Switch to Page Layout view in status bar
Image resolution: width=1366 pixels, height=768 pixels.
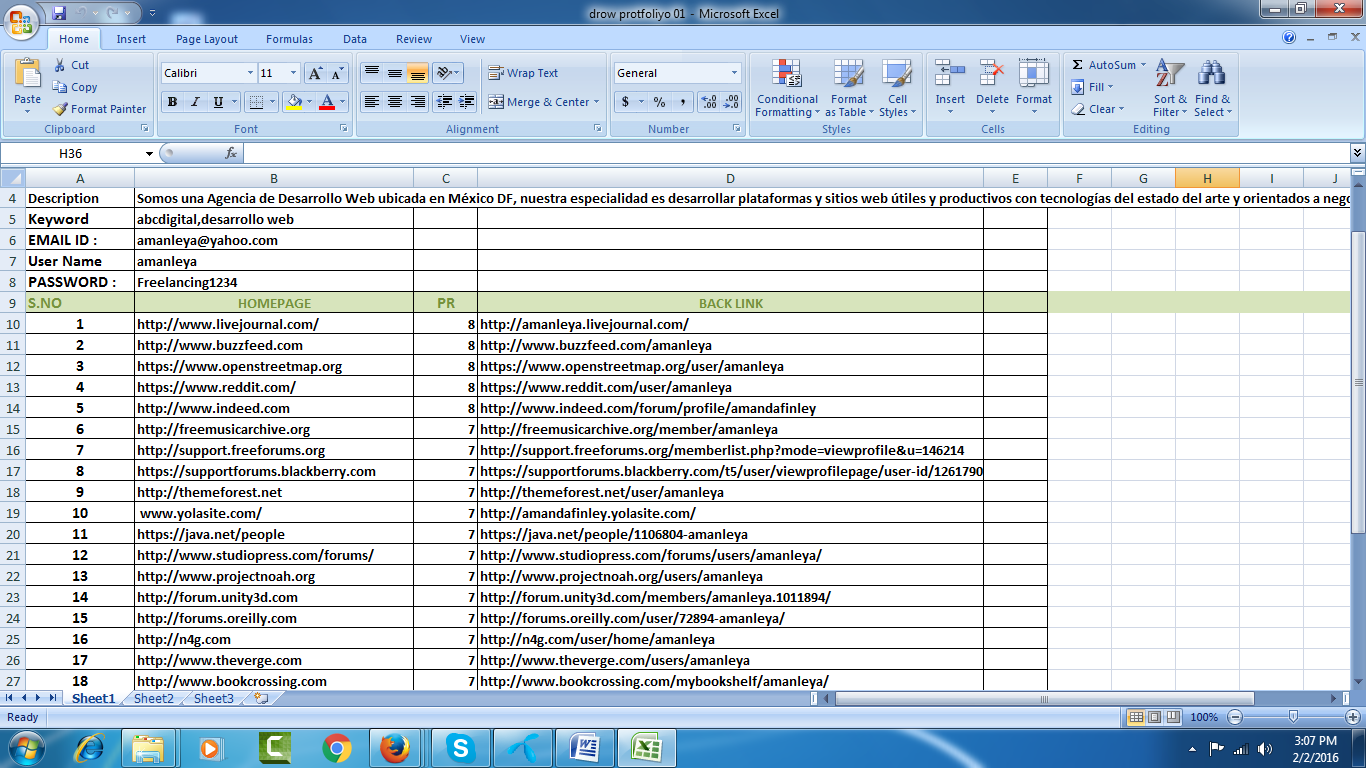coord(1155,717)
